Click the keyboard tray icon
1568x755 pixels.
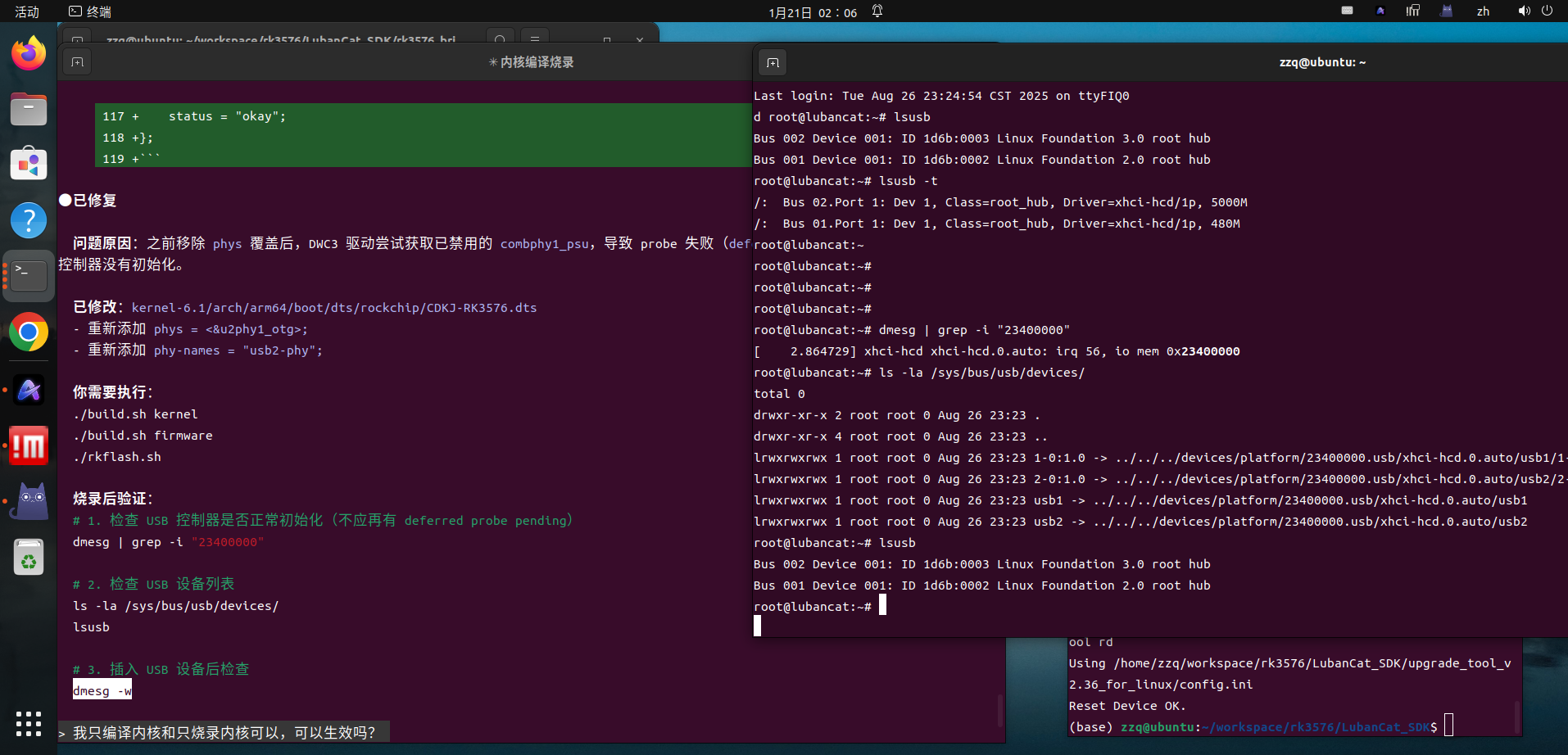pyautogui.click(x=1347, y=11)
